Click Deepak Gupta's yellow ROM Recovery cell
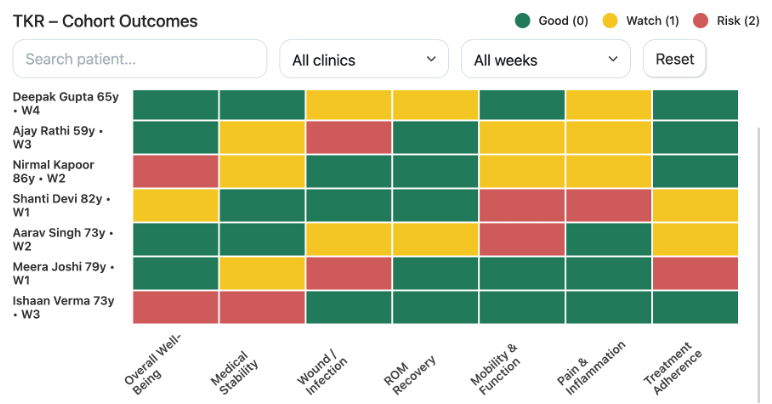This screenshot has width=772, height=404. point(435,105)
